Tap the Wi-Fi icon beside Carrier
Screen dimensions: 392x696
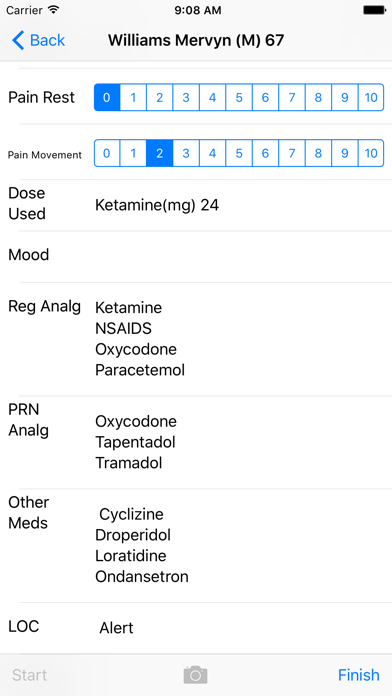[x=54, y=10]
